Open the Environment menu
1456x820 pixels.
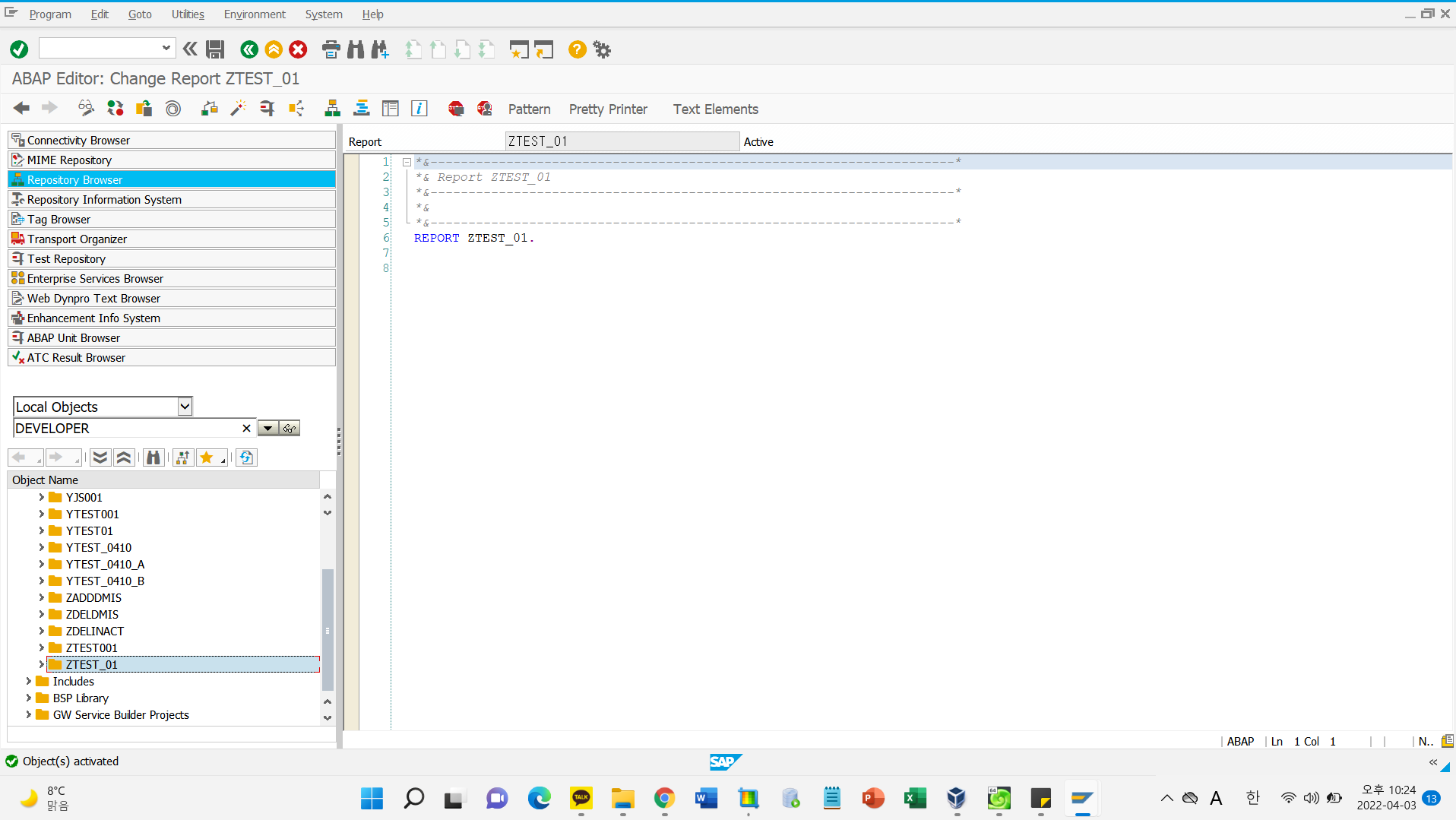tap(255, 14)
